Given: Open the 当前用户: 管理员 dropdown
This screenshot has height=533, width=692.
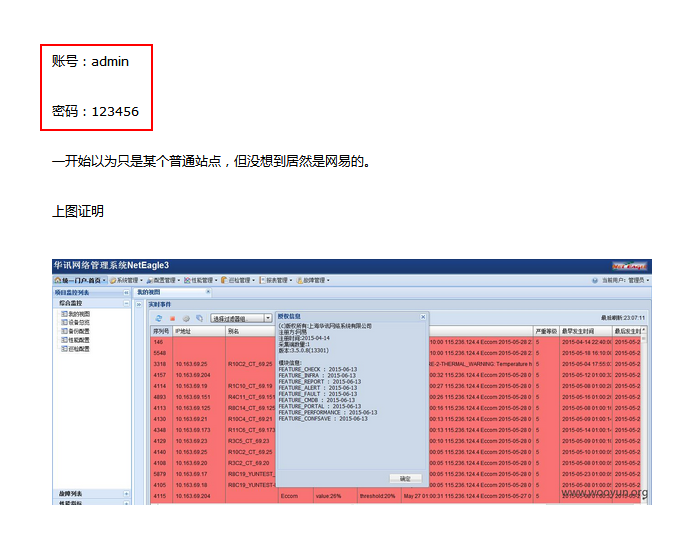Looking at the screenshot, I should tap(625, 280).
